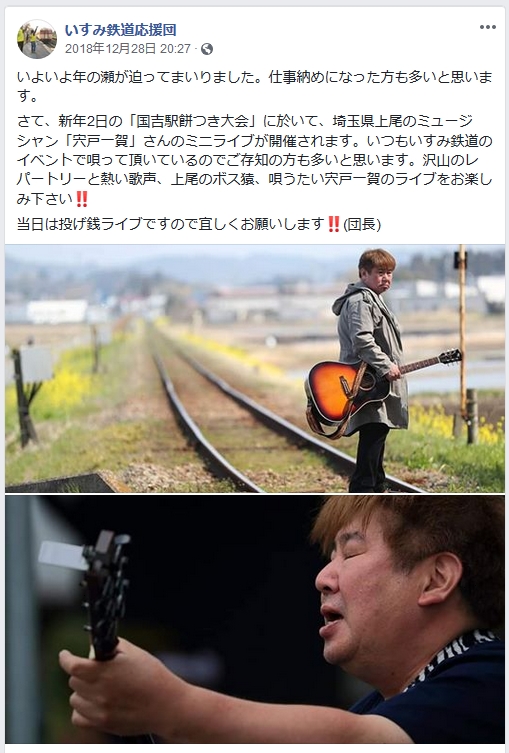Click the red exclamation emoji after み下さい

tap(82, 199)
